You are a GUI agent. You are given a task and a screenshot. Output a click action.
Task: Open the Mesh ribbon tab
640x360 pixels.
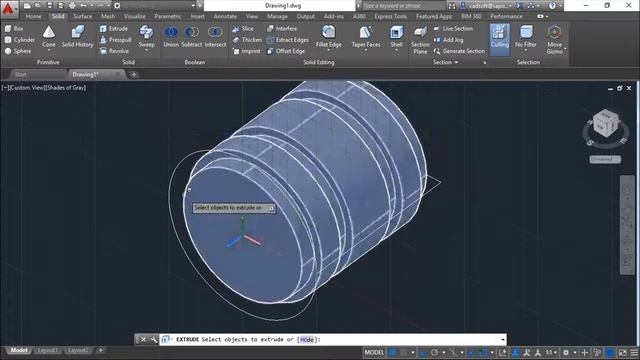tap(108, 16)
